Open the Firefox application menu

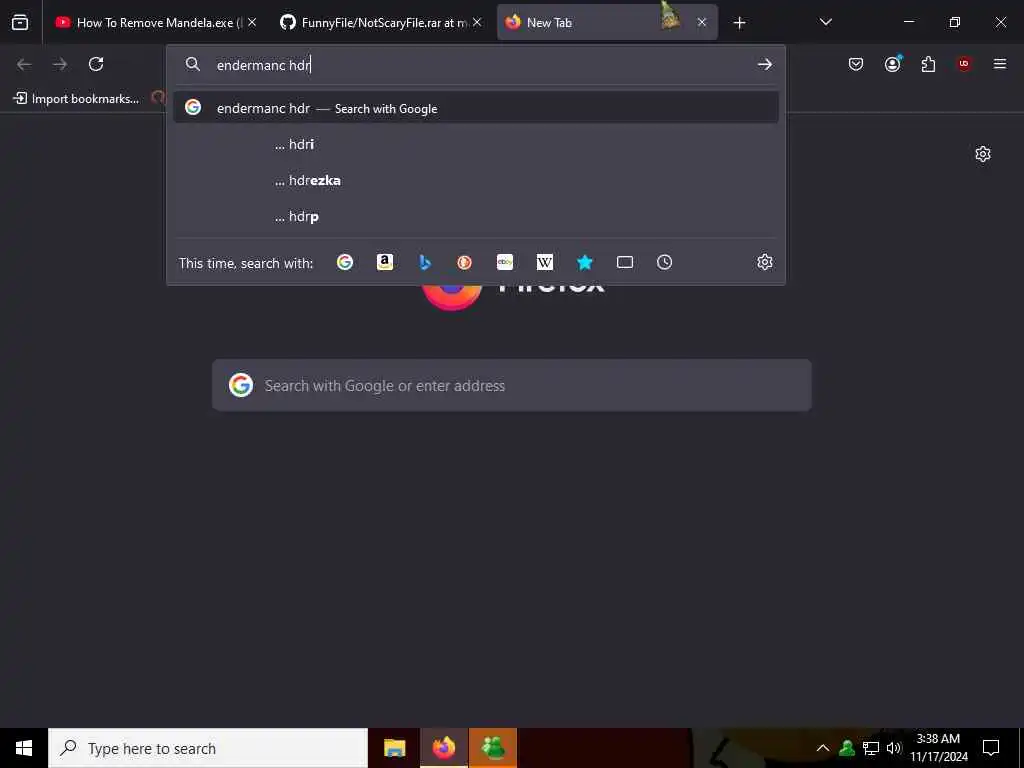(x=1000, y=64)
